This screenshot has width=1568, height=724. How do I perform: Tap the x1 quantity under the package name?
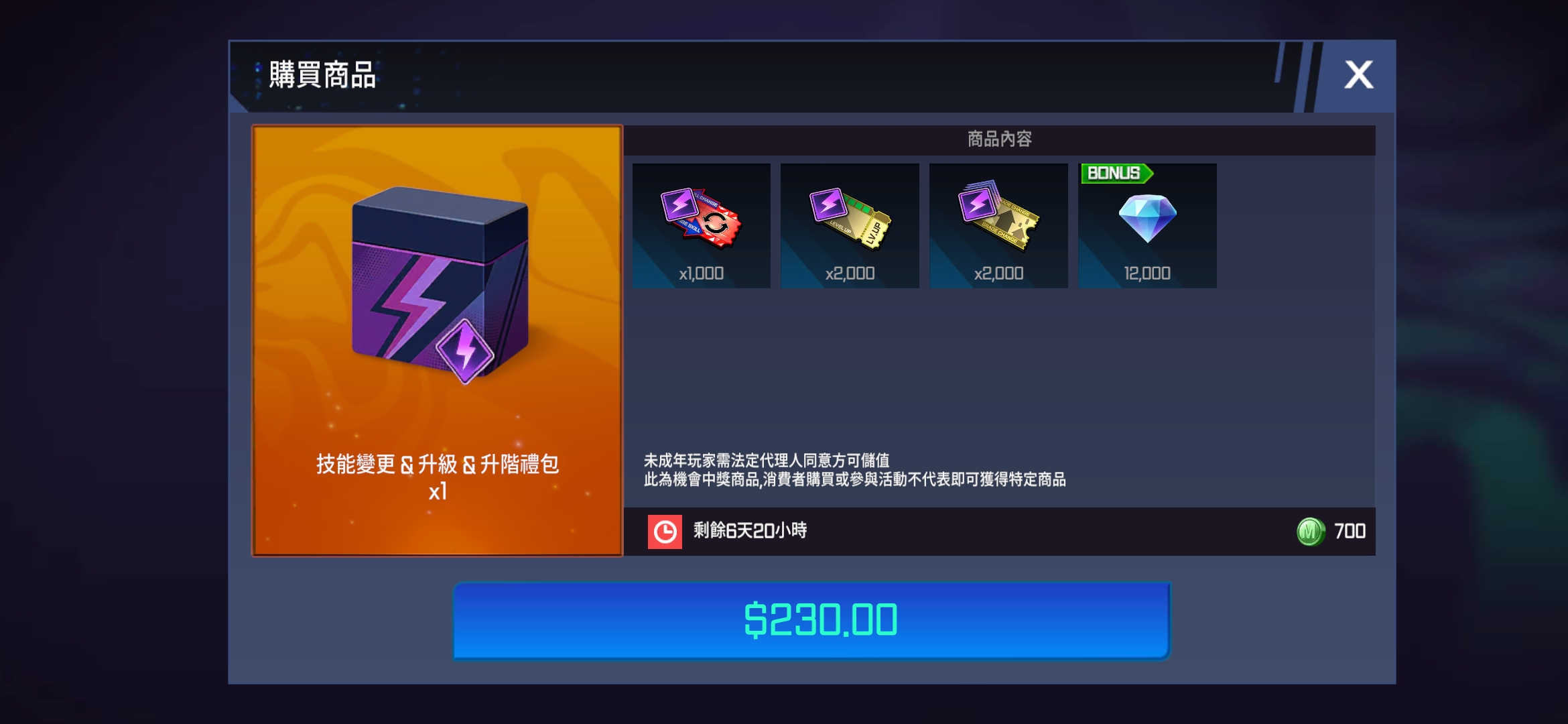[x=438, y=491]
